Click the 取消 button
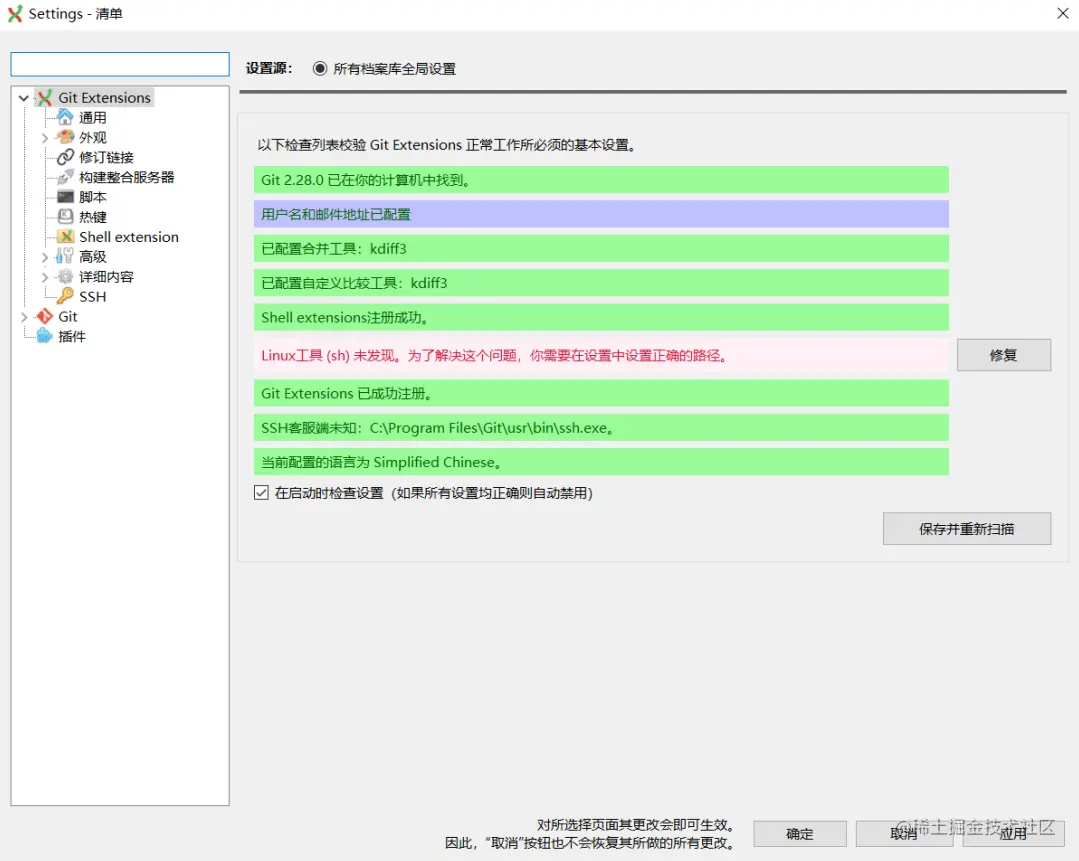 903,833
